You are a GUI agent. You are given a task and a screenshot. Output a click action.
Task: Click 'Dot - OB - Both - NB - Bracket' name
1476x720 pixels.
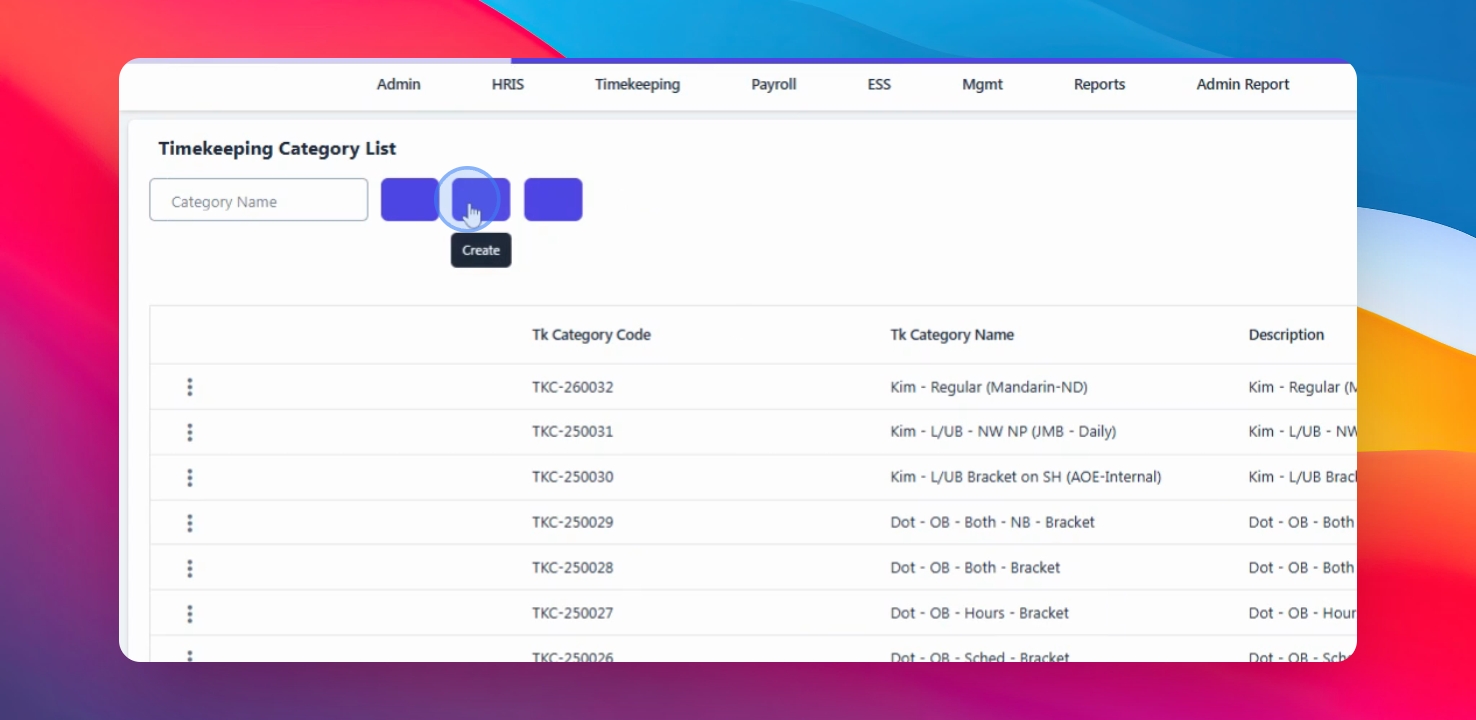click(992, 522)
